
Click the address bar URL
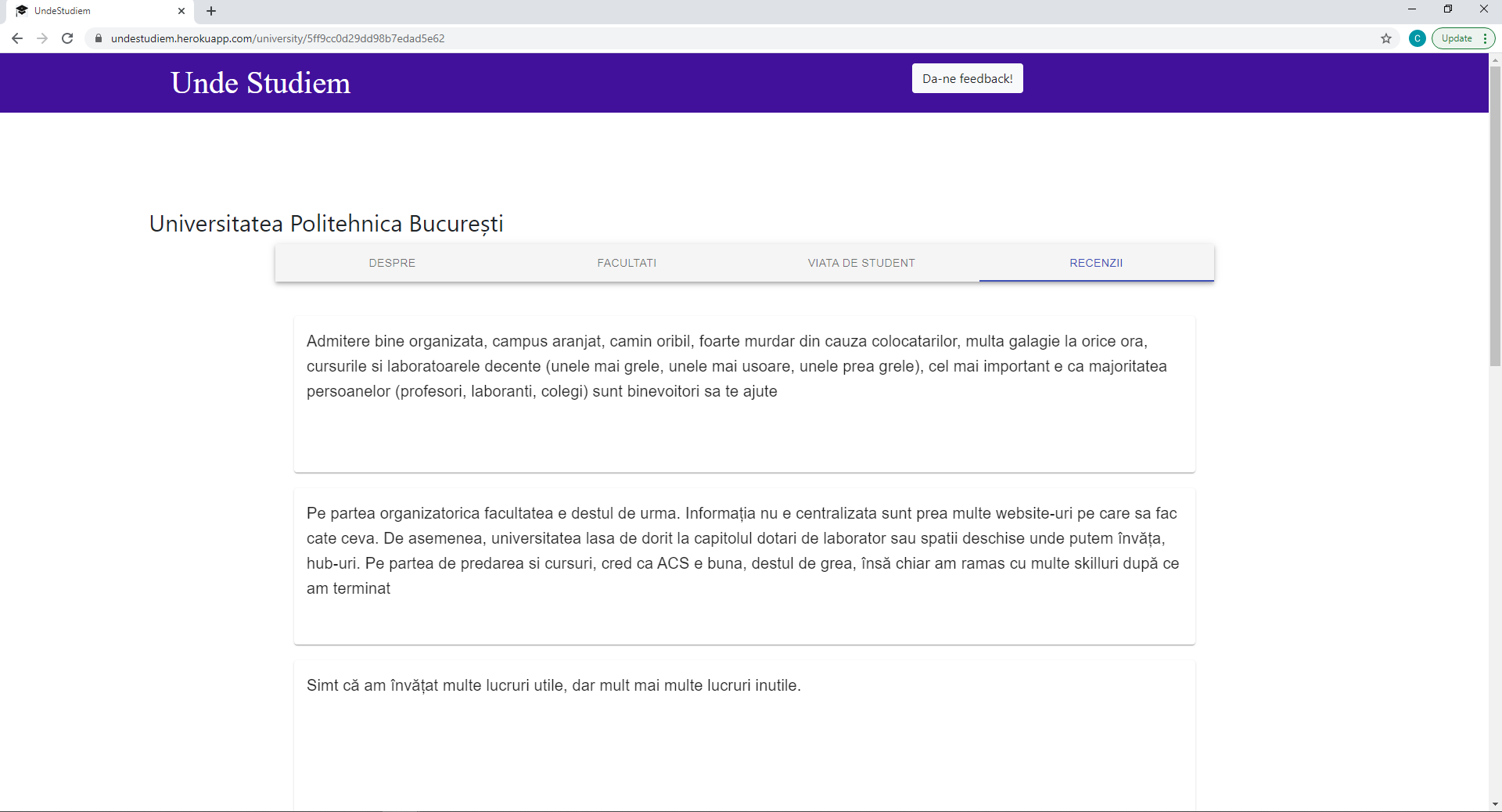coord(278,38)
